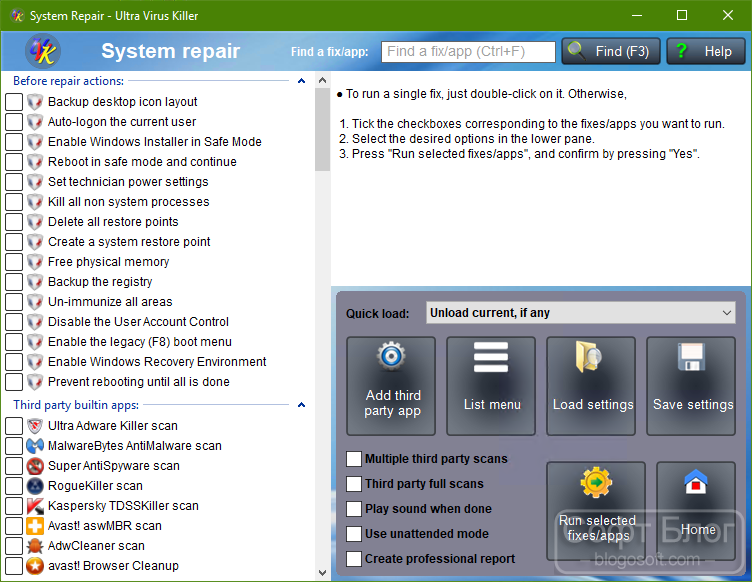Click Run selected fixes/apps gear button
The image size is (752, 582).
point(596,511)
